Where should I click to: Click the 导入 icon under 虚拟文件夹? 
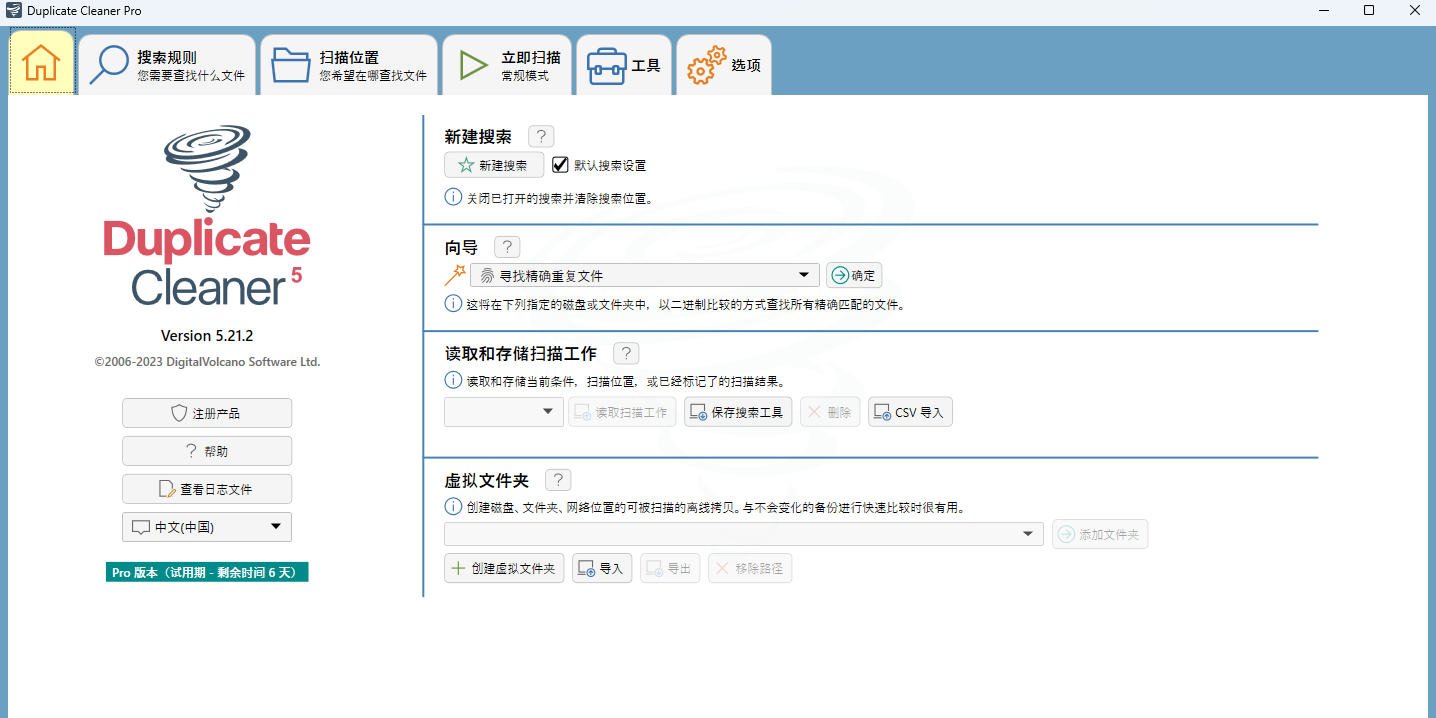pos(588,567)
